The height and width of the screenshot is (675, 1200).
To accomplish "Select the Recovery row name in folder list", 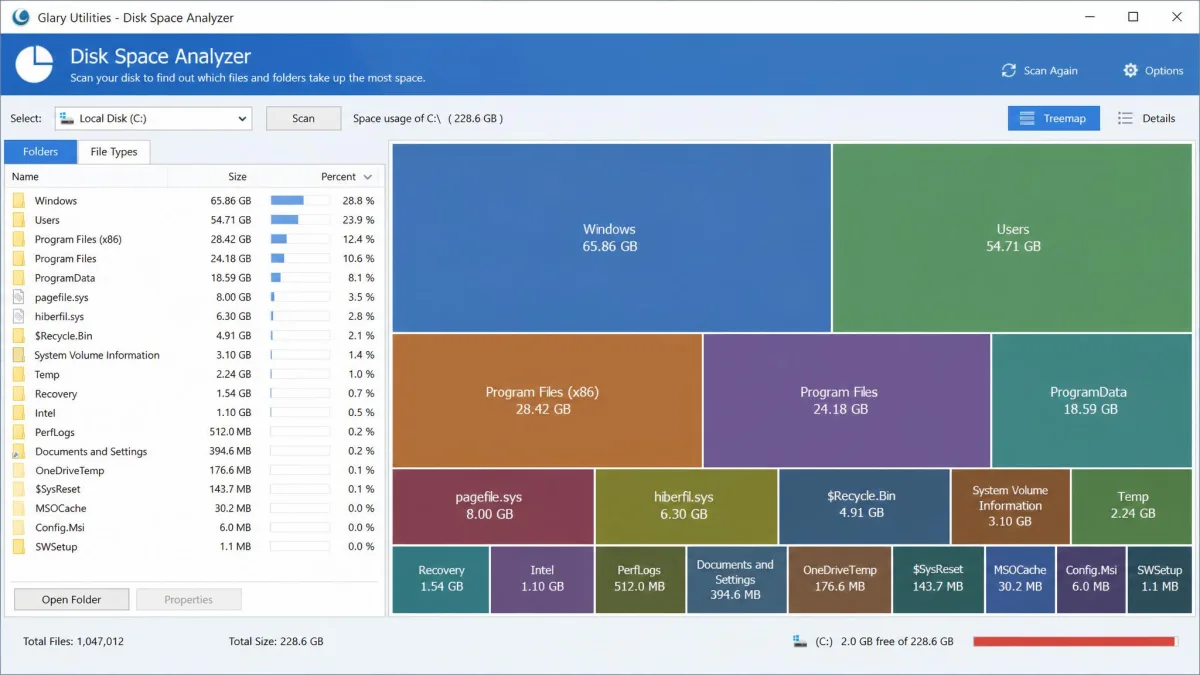I will 56,394.
